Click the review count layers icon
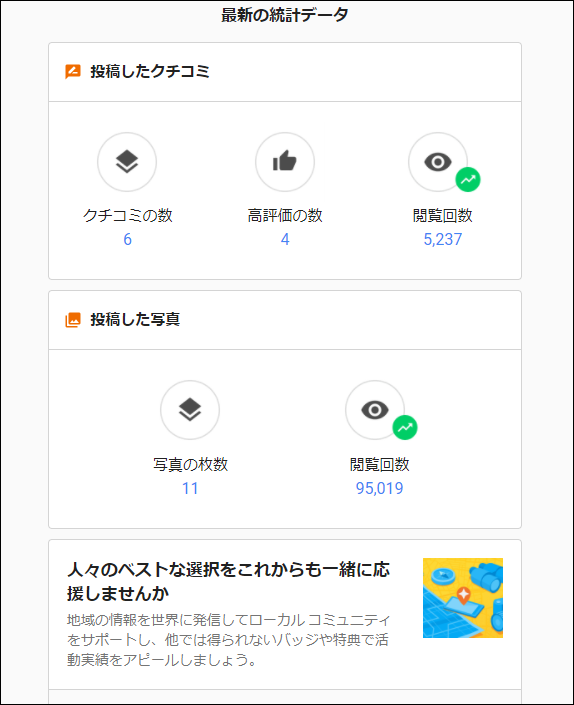 [127, 162]
